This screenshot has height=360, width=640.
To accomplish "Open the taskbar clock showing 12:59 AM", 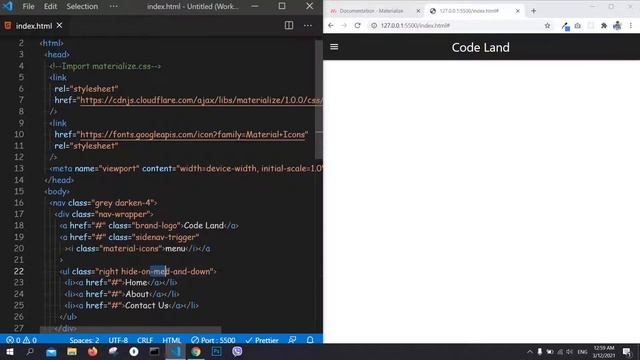I will (604, 352).
